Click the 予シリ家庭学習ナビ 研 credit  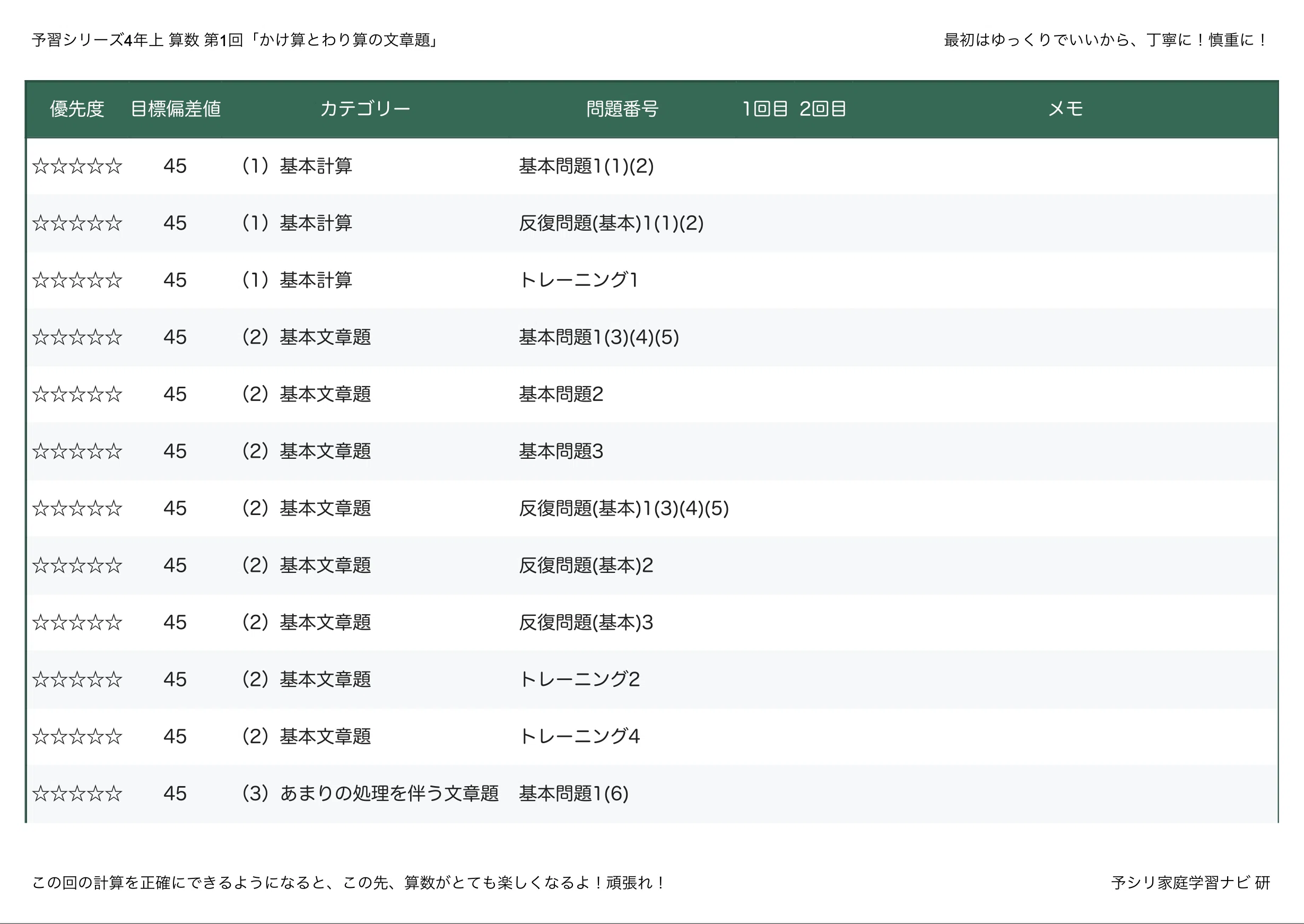pos(1191,883)
